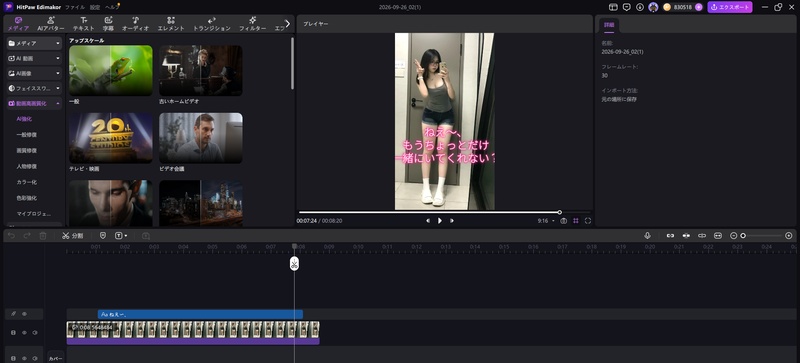Enter fullscreen player view
This screenshot has height=363, width=800.
pos(588,221)
